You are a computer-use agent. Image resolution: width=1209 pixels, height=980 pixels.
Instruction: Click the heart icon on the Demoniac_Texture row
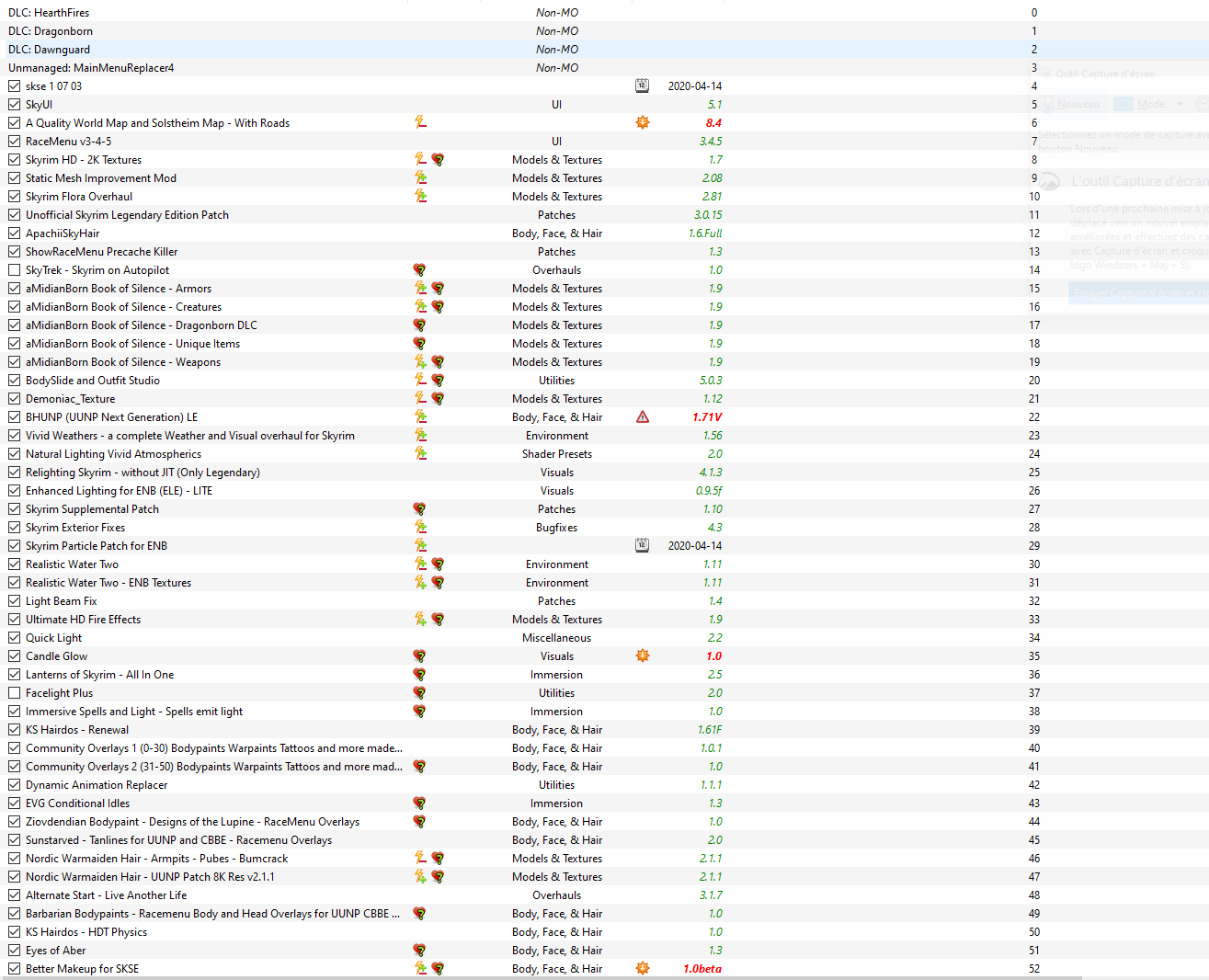pos(438,398)
